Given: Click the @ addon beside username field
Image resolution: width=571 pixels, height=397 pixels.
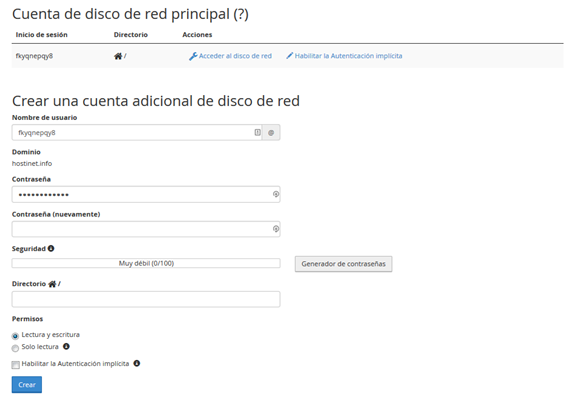Looking at the screenshot, I should [271, 133].
